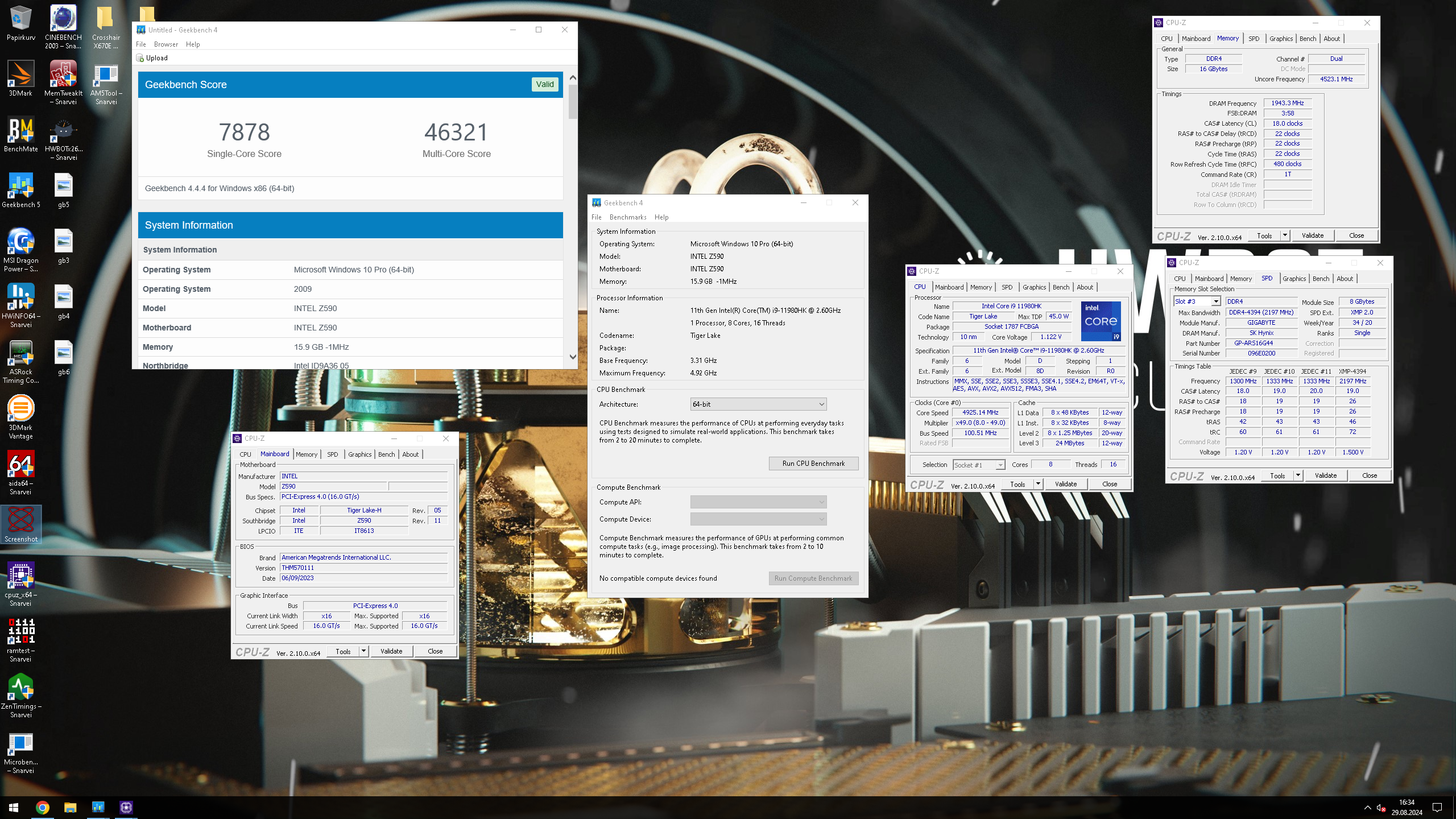Launch the HWiNFO64 desktop shortcut
The image size is (1456, 819).
(x=20, y=305)
